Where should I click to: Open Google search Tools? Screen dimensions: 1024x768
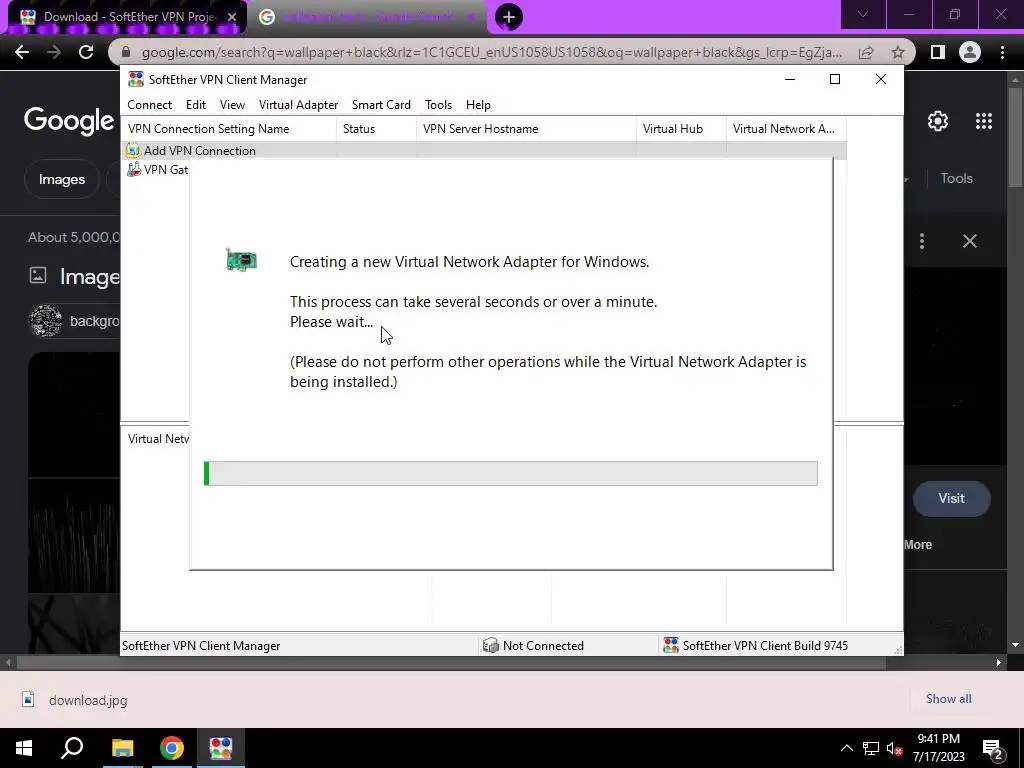[956, 178]
